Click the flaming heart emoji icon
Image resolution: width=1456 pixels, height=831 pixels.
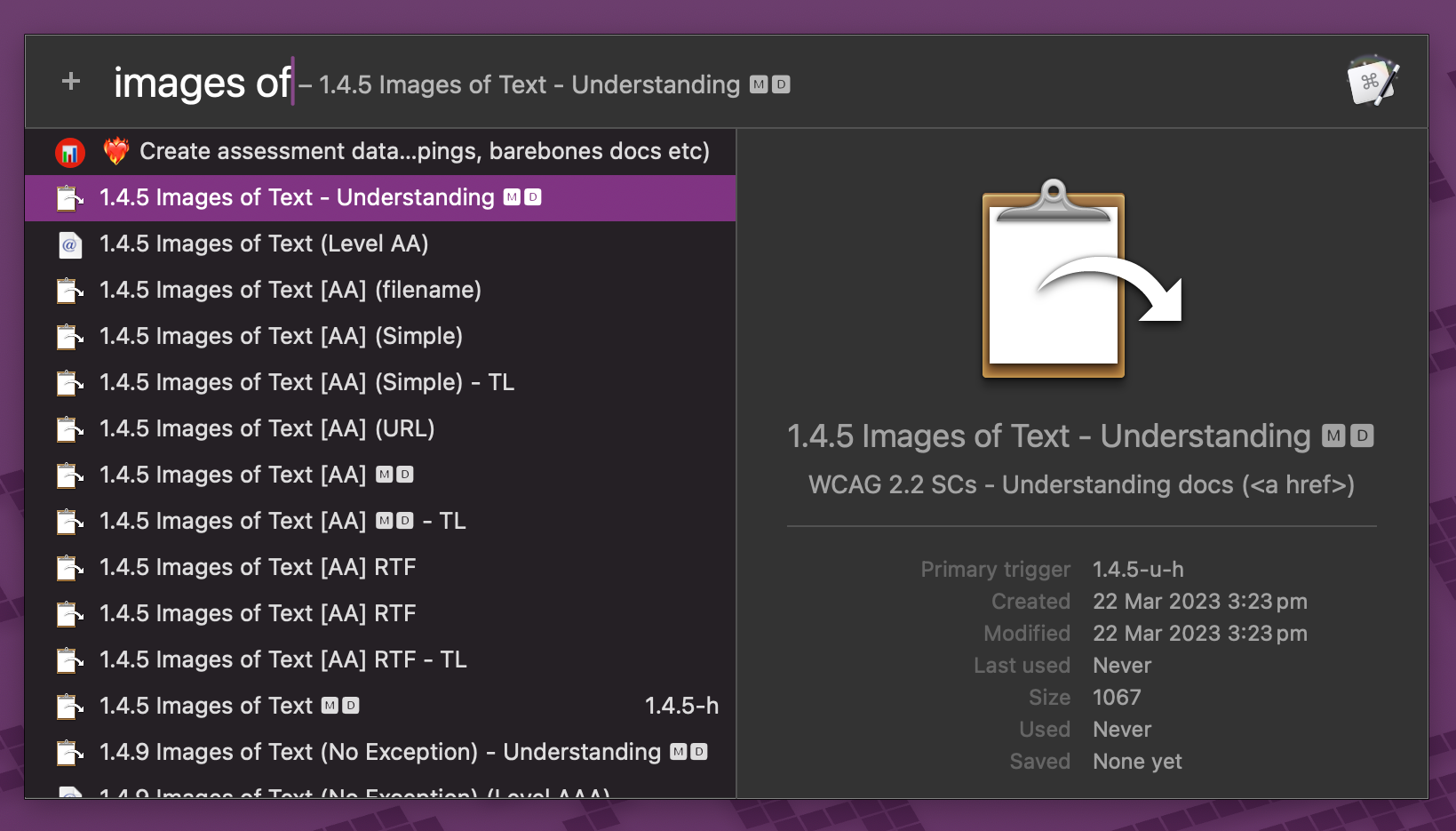tap(115, 151)
